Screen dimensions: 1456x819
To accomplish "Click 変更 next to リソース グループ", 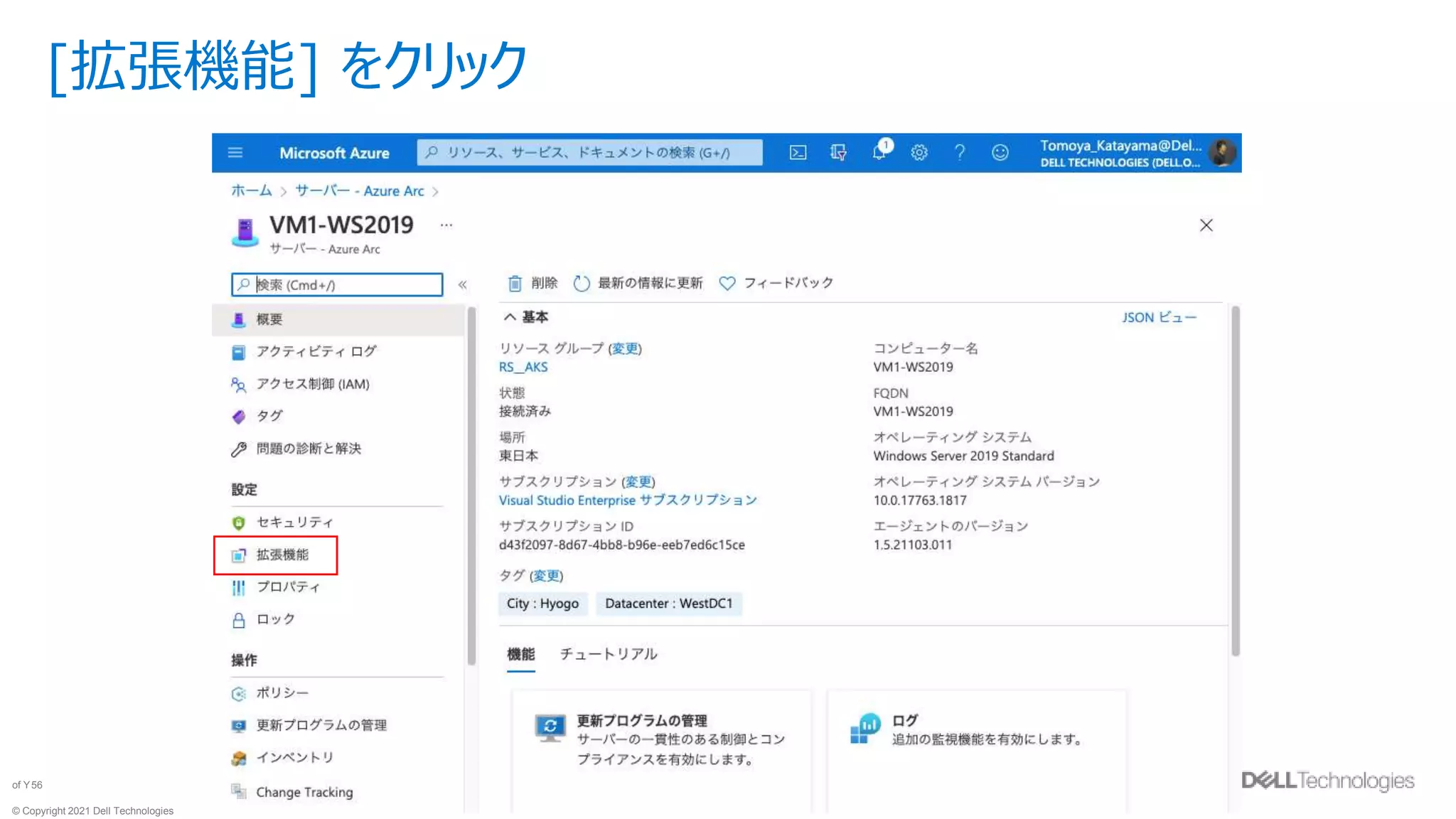I will click(625, 348).
